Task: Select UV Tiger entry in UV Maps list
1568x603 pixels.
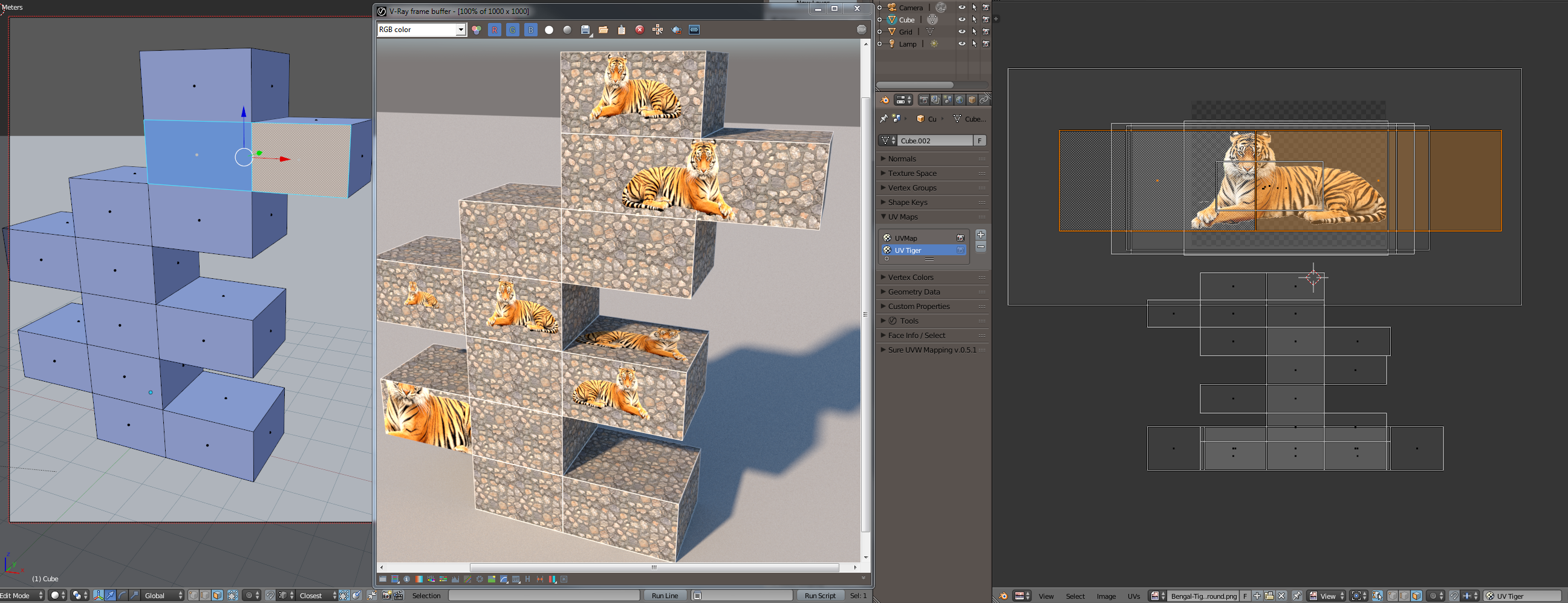Action: (x=924, y=250)
